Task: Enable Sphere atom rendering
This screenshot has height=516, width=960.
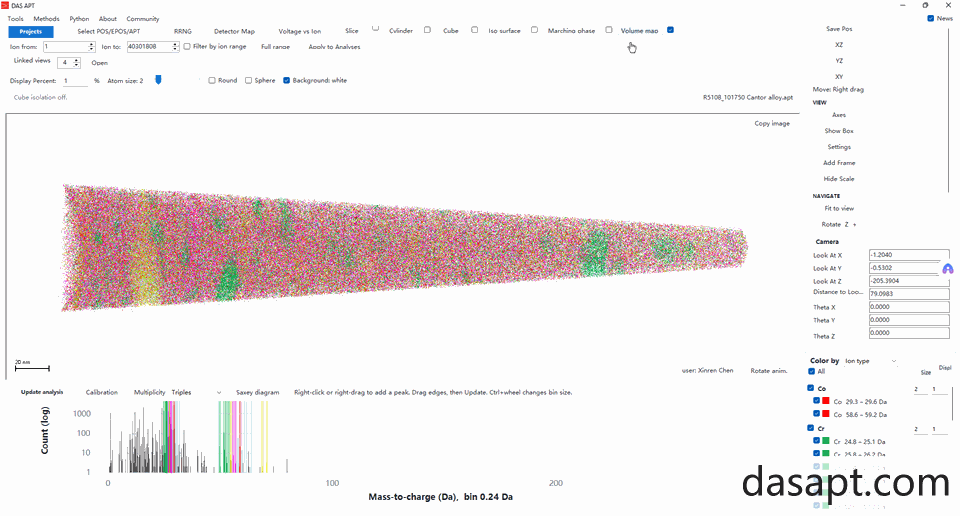Action: pyautogui.click(x=249, y=80)
